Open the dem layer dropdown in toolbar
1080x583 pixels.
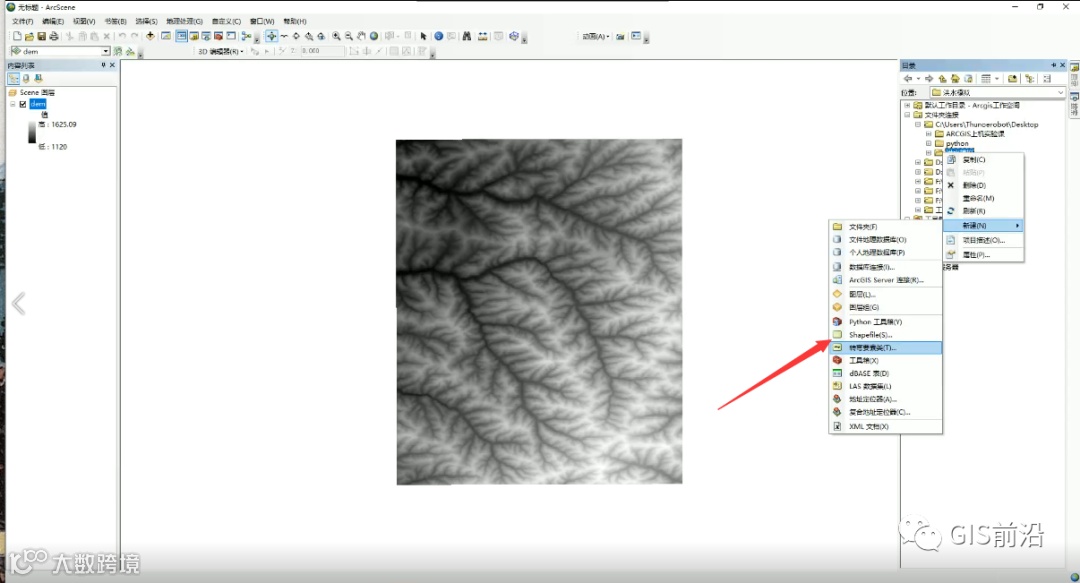tap(106, 51)
